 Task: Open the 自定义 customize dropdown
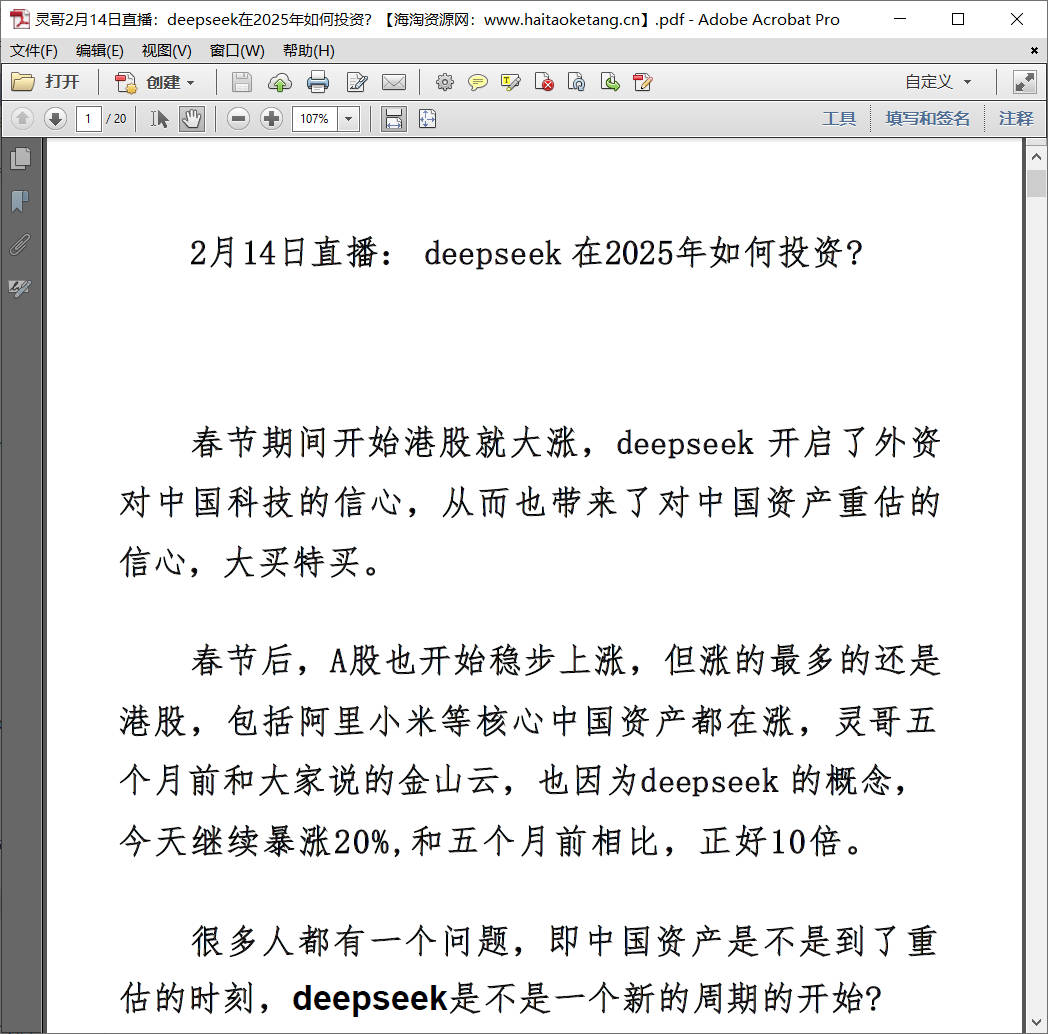(x=937, y=82)
